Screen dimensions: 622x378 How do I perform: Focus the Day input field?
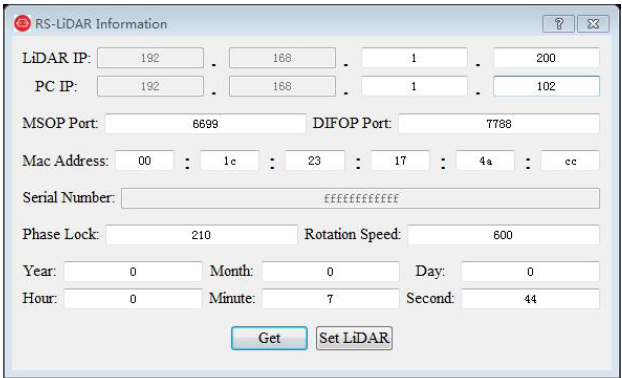[530, 272]
